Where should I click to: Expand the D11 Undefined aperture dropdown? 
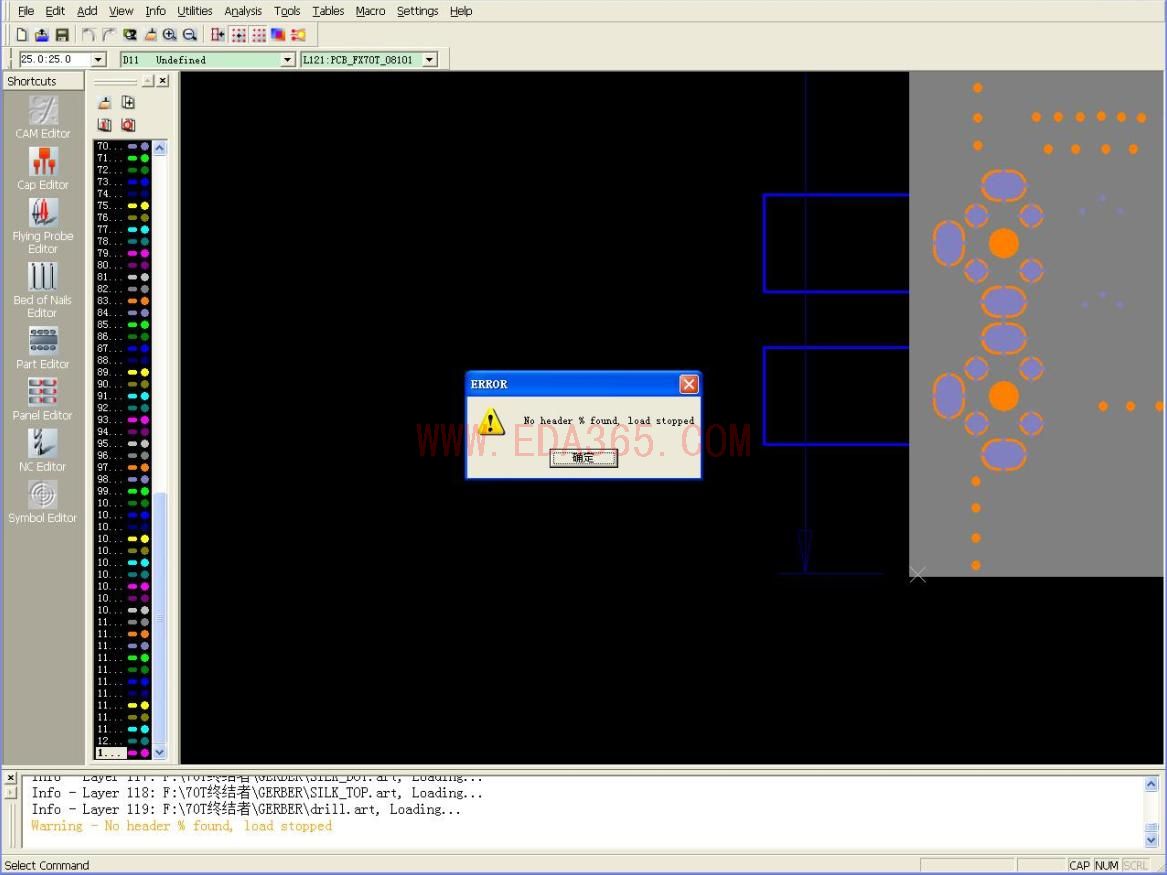[288, 60]
